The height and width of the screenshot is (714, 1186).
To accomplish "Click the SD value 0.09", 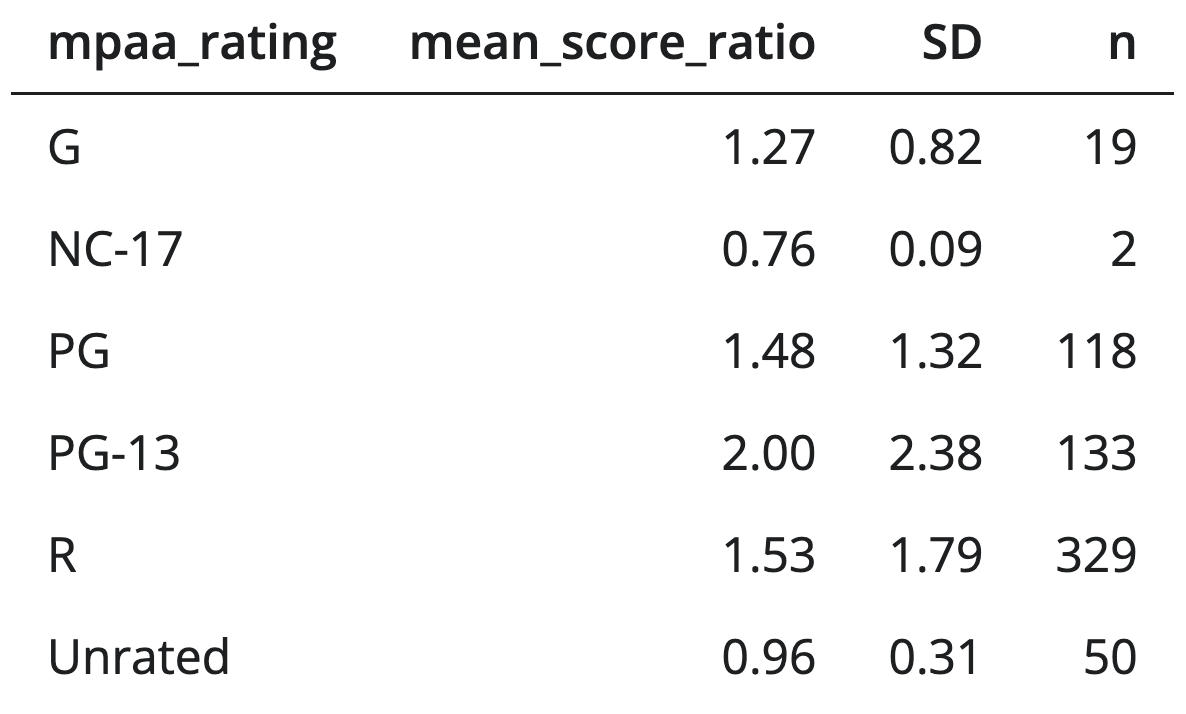I will [x=935, y=250].
